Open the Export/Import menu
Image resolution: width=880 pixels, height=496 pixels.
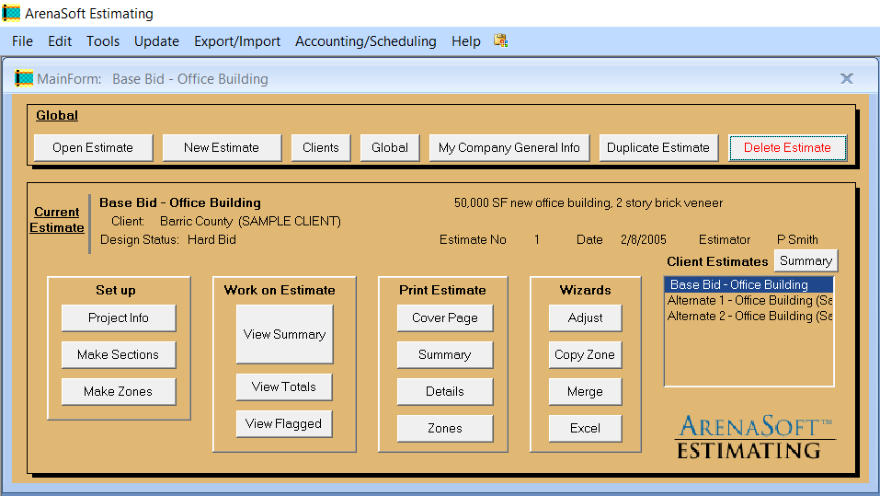click(x=237, y=42)
